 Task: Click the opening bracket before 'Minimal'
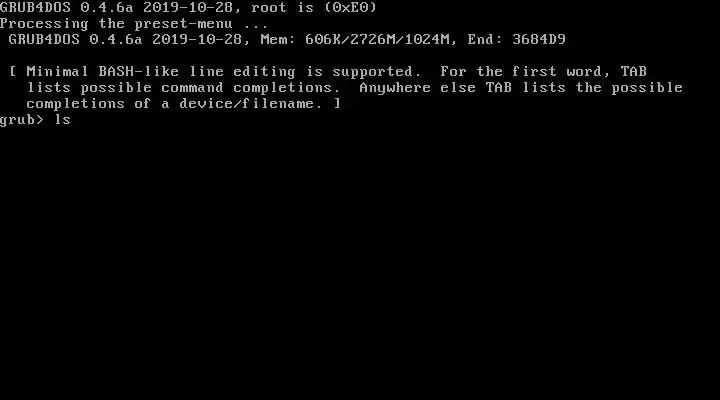13,72
